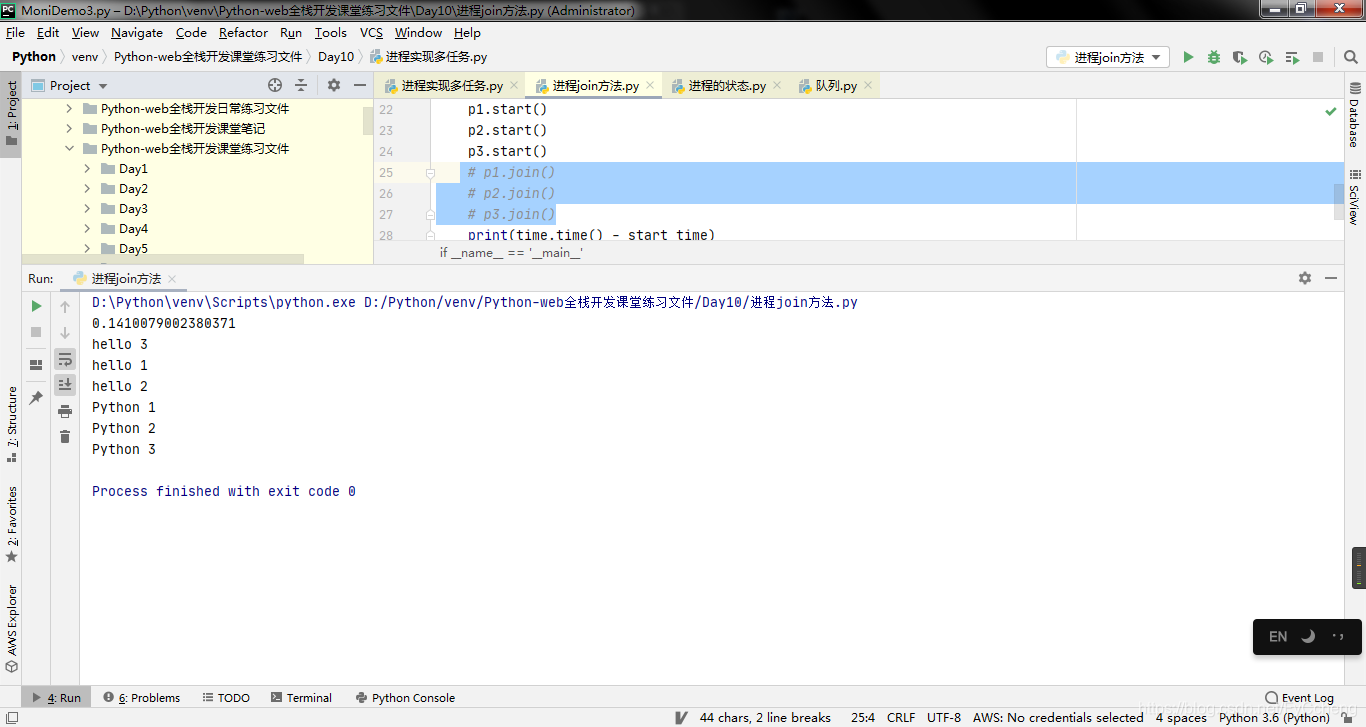Viewport: 1366px width, 727px height.
Task: Click the green inspection checkmark in editor
Action: (1331, 111)
